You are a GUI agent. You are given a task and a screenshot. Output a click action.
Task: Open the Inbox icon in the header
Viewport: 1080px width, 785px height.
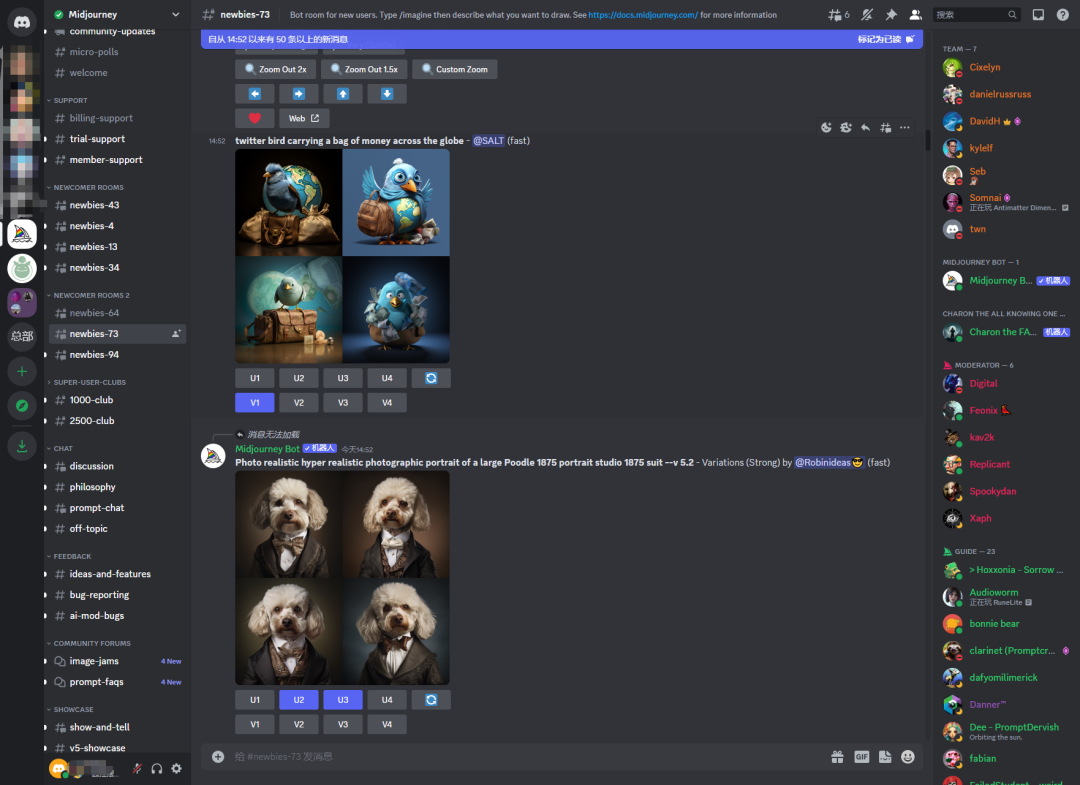[1038, 15]
